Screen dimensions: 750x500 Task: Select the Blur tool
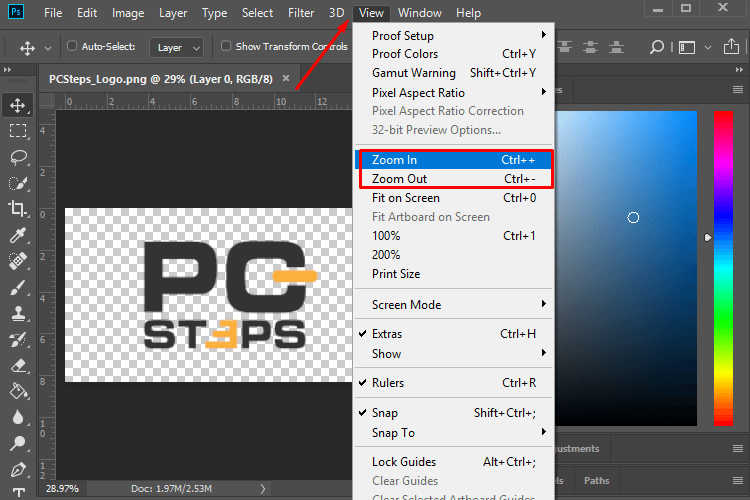click(18, 417)
